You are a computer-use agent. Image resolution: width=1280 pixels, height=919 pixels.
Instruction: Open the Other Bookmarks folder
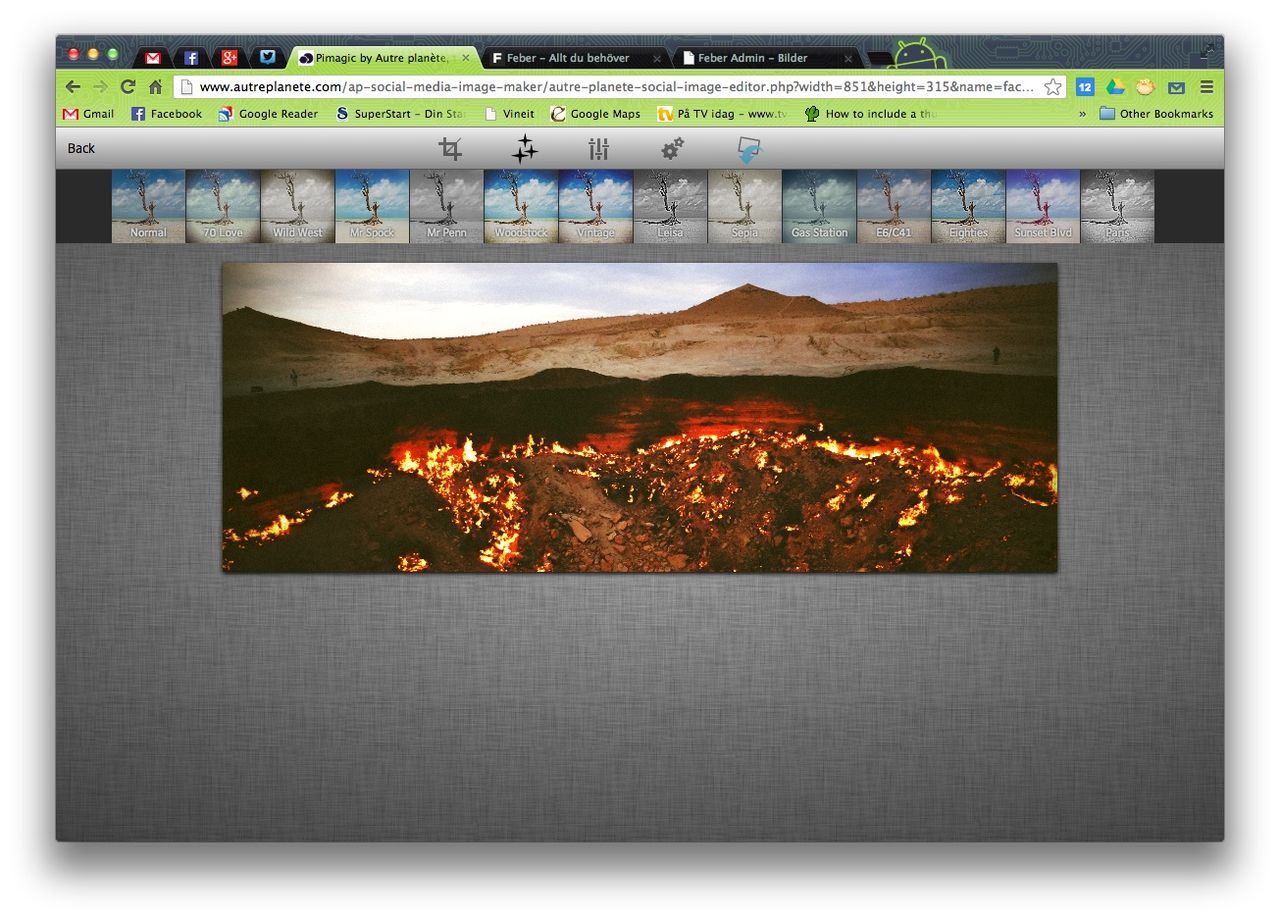point(1156,114)
